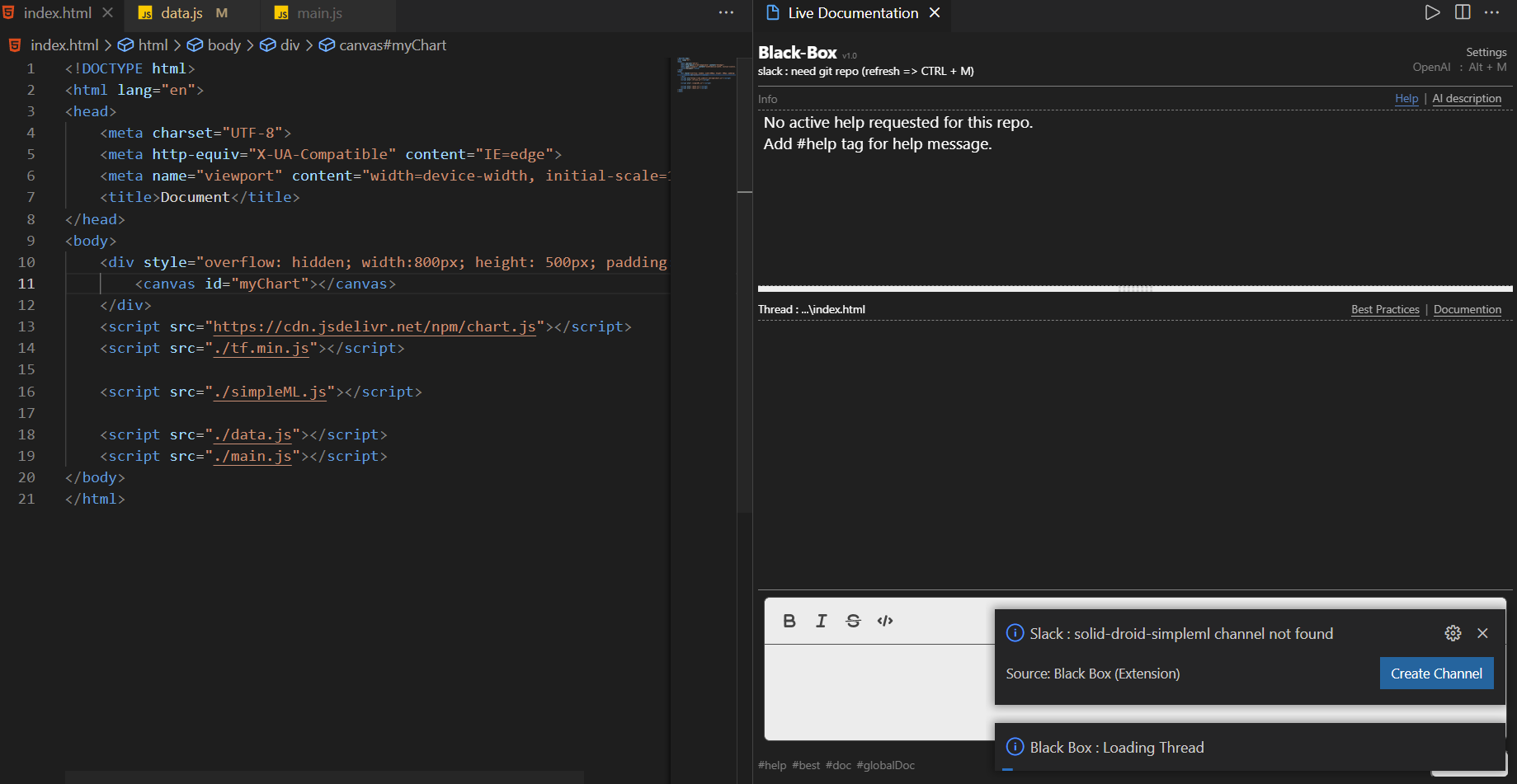1517x784 pixels.
Task: Expand the body breadcrumb dropdown
Action: pos(214,45)
